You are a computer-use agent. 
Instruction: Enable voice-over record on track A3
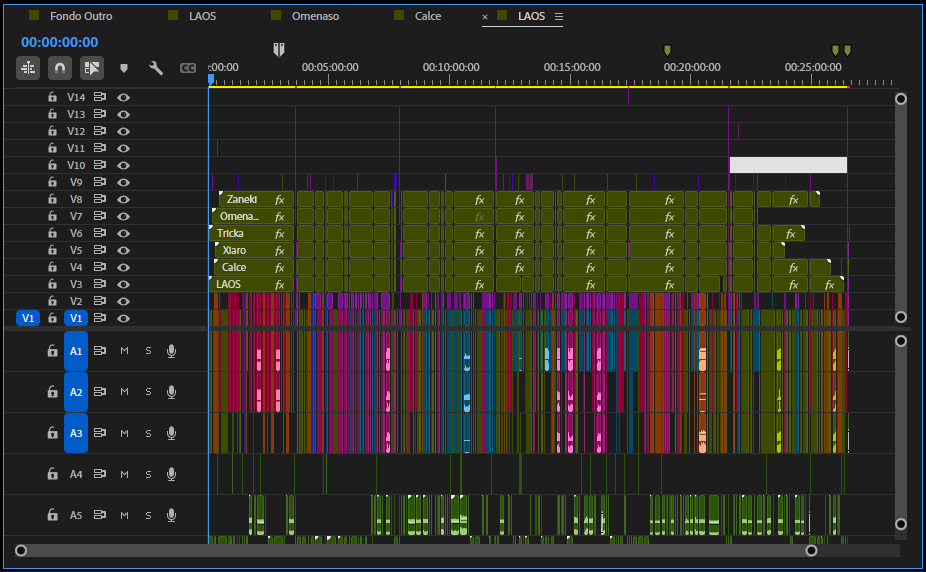pos(171,433)
